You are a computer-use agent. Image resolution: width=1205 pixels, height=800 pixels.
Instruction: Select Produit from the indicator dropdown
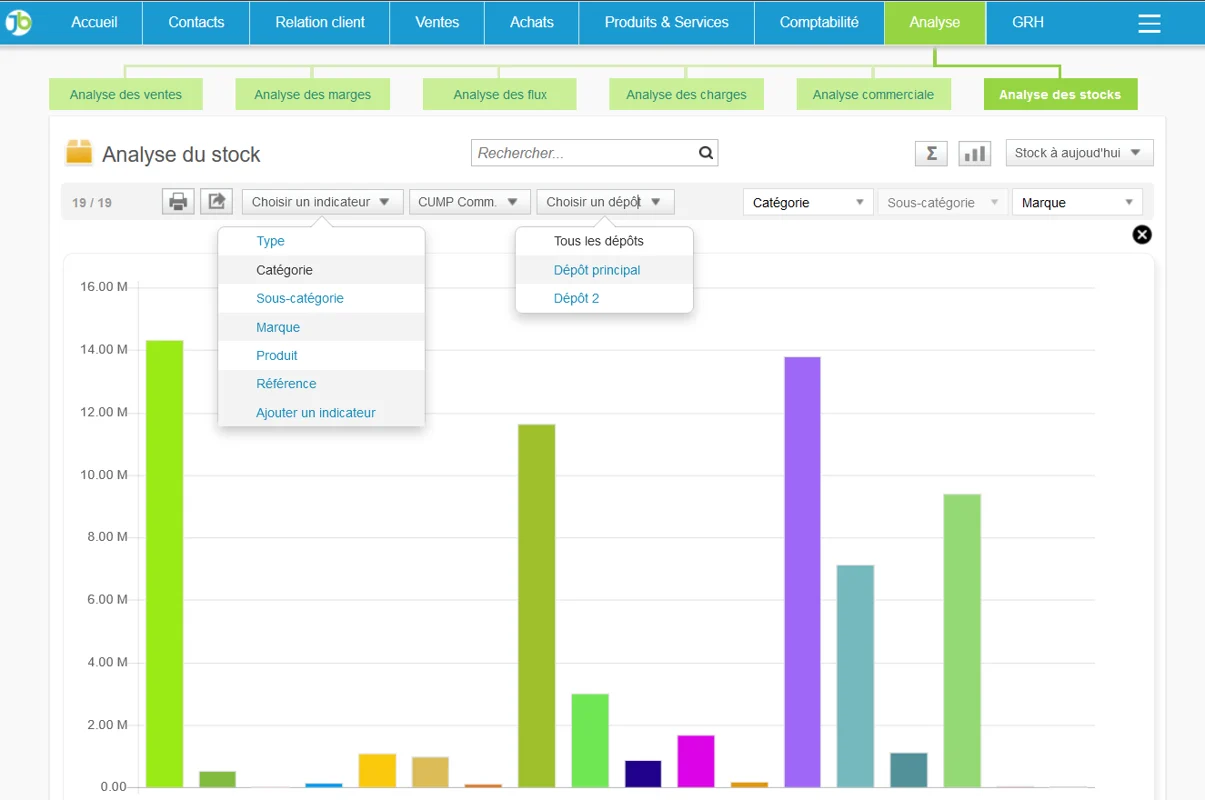click(277, 355)
